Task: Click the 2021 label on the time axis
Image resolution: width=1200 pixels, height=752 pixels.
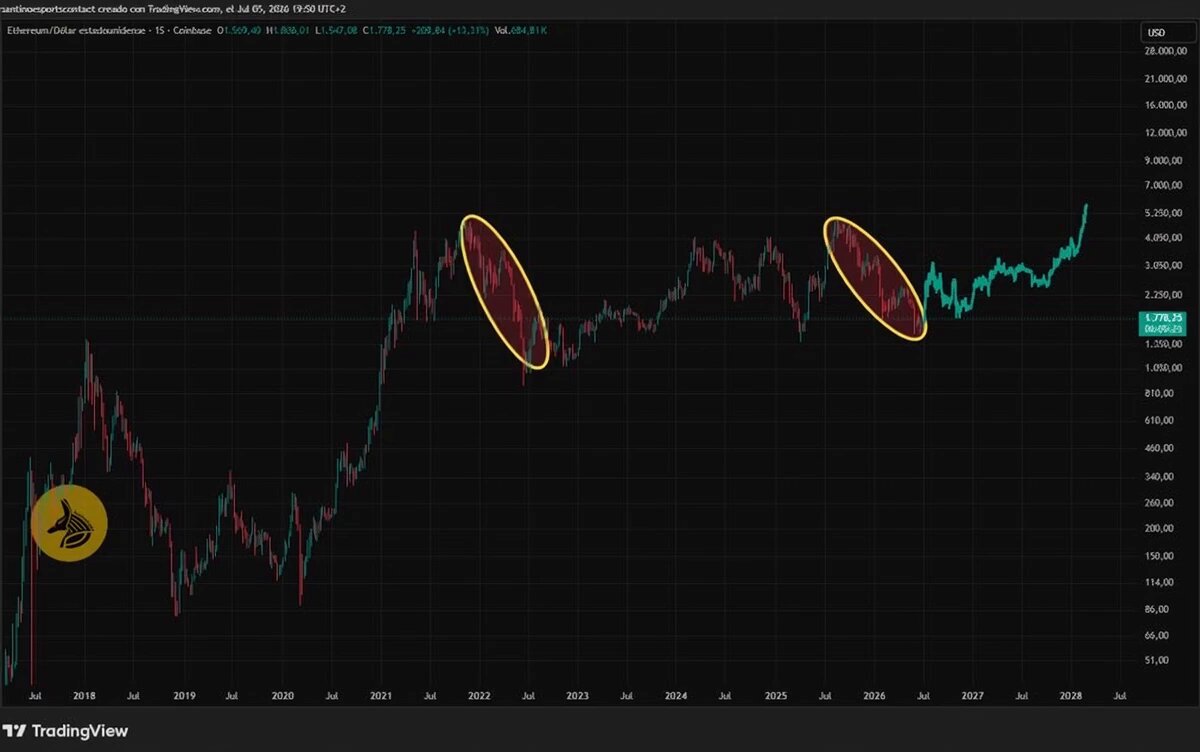Action: click(x=381, y=695)
